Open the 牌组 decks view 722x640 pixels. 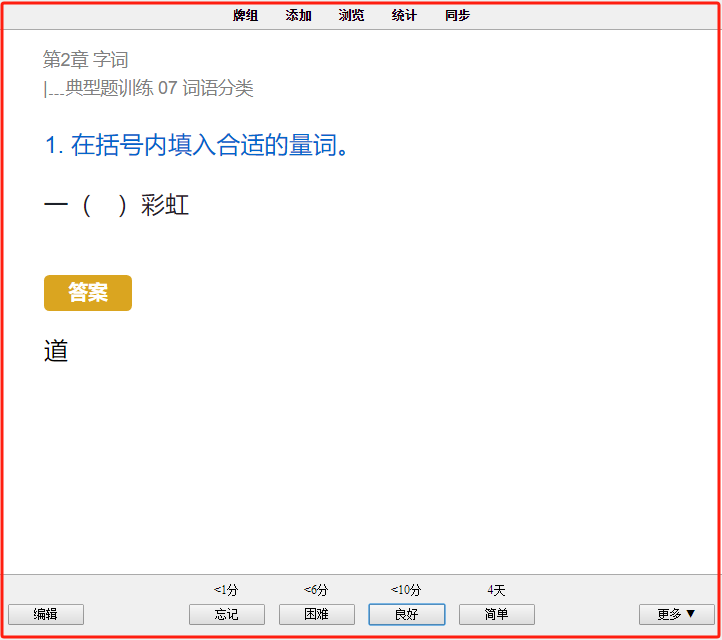click(245, 16)
